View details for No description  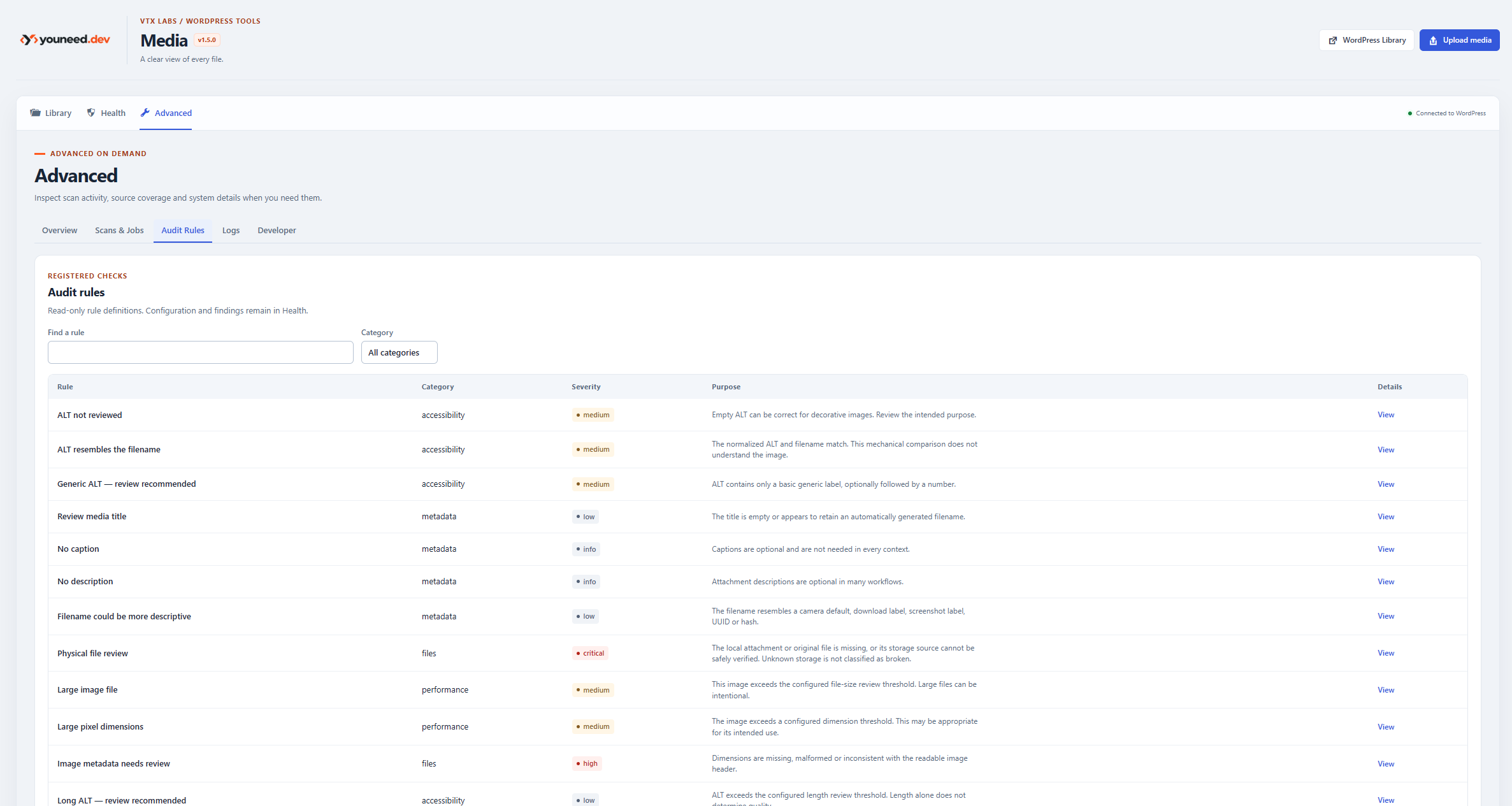tap(1385, 582)
